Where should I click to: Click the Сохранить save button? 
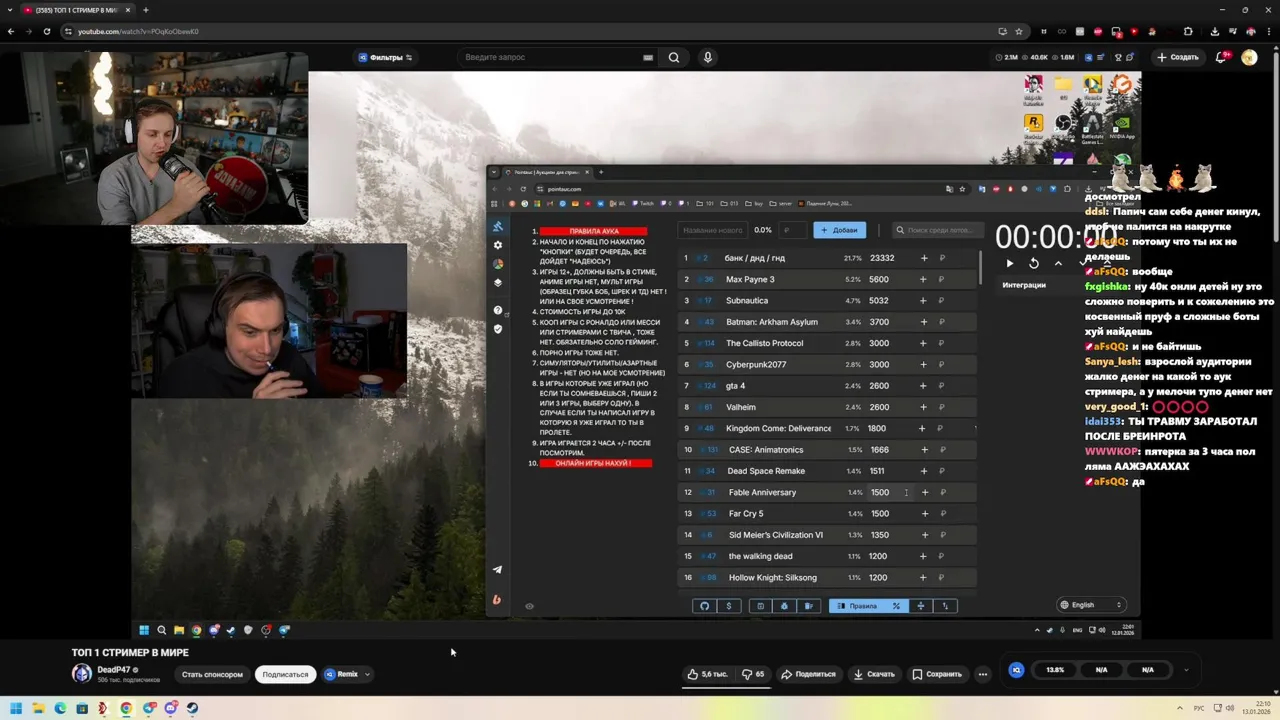937,674
